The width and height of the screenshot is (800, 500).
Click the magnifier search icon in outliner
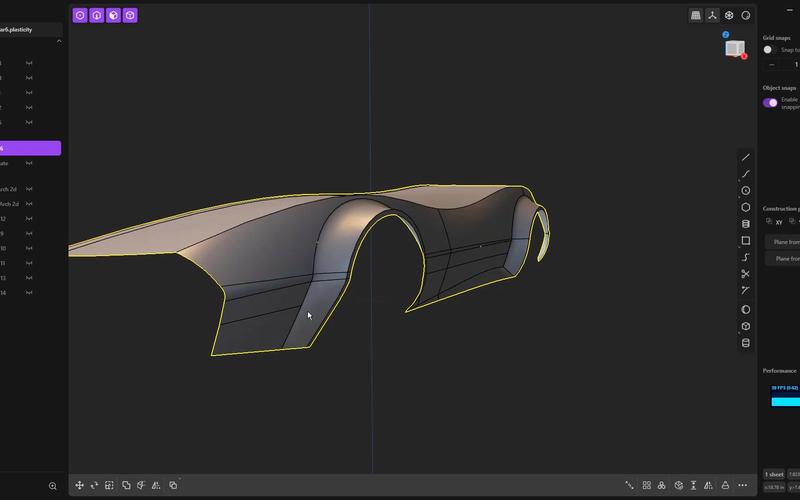(x=53, y=486)
